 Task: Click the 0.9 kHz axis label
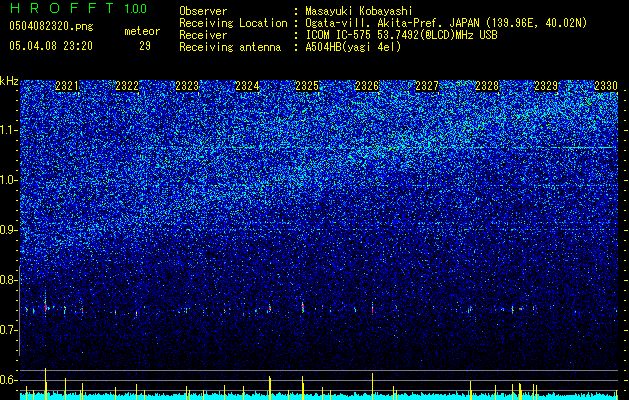tap(9, 230)
